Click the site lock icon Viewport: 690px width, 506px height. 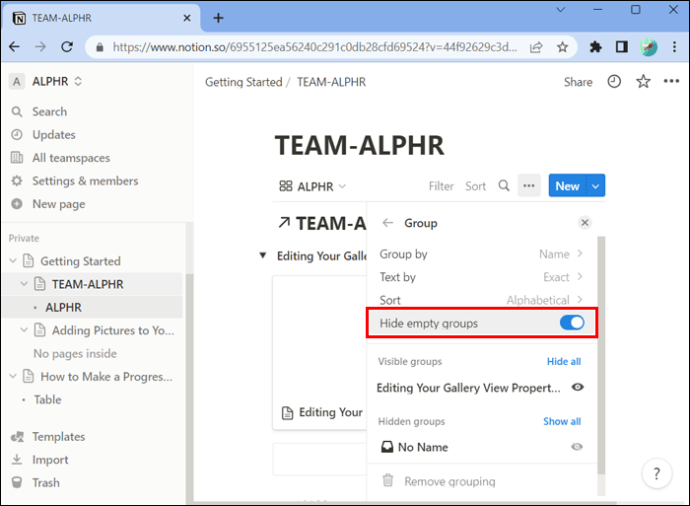[100, 47]
